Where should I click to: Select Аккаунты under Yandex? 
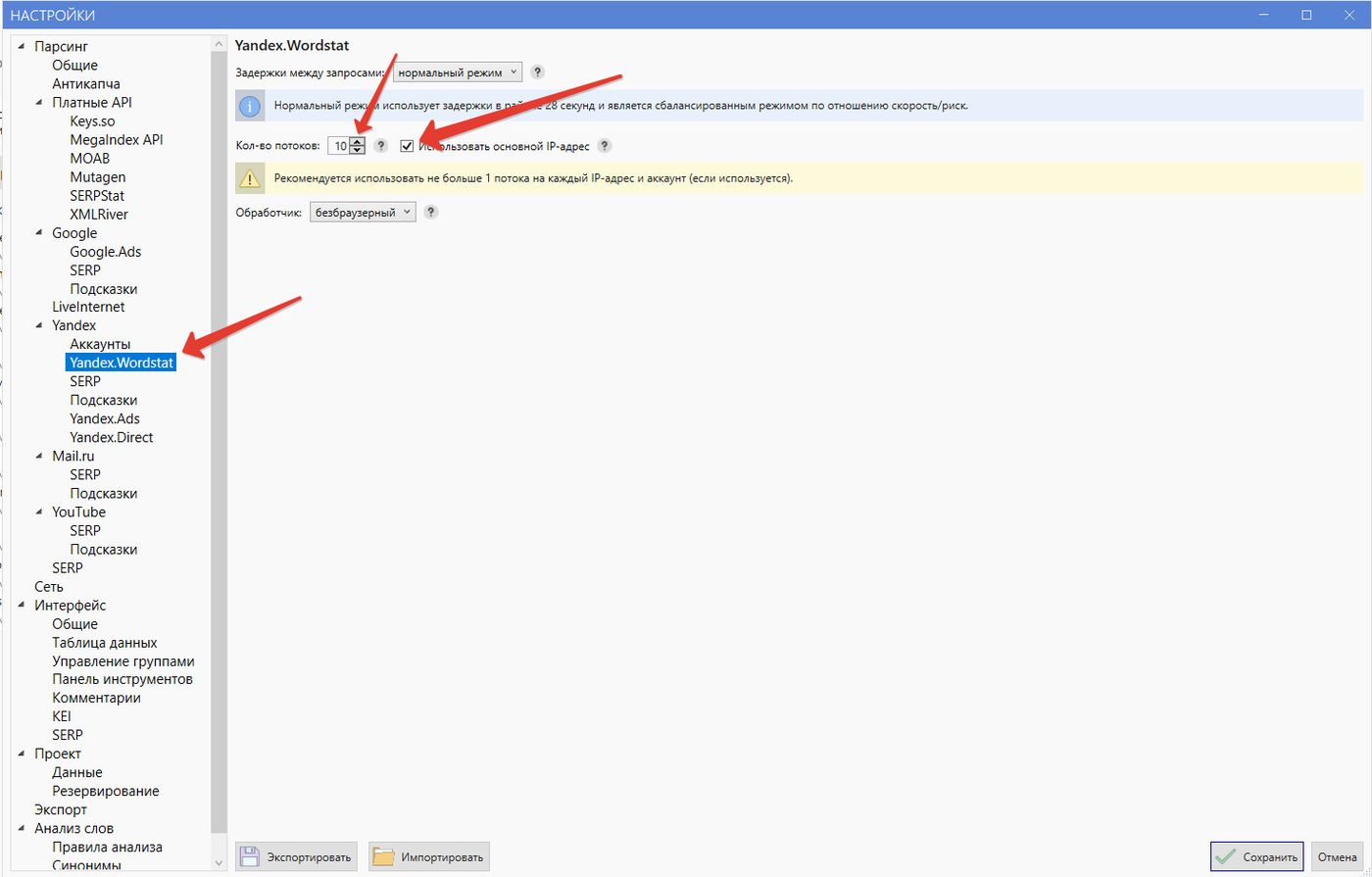click(x=100, y=344)
